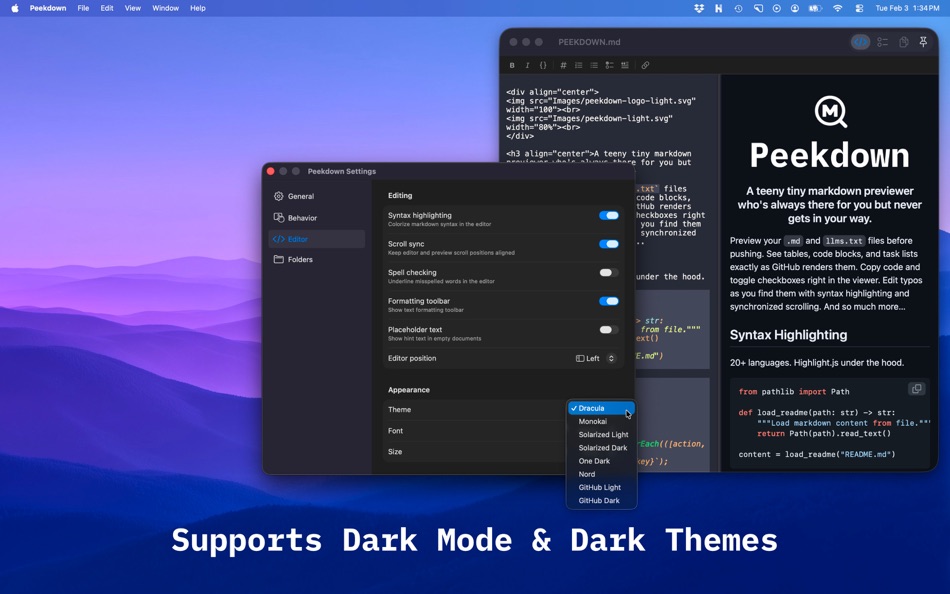Choose GitHub Light theme
The image size is (950, 594).
[601, 488]
